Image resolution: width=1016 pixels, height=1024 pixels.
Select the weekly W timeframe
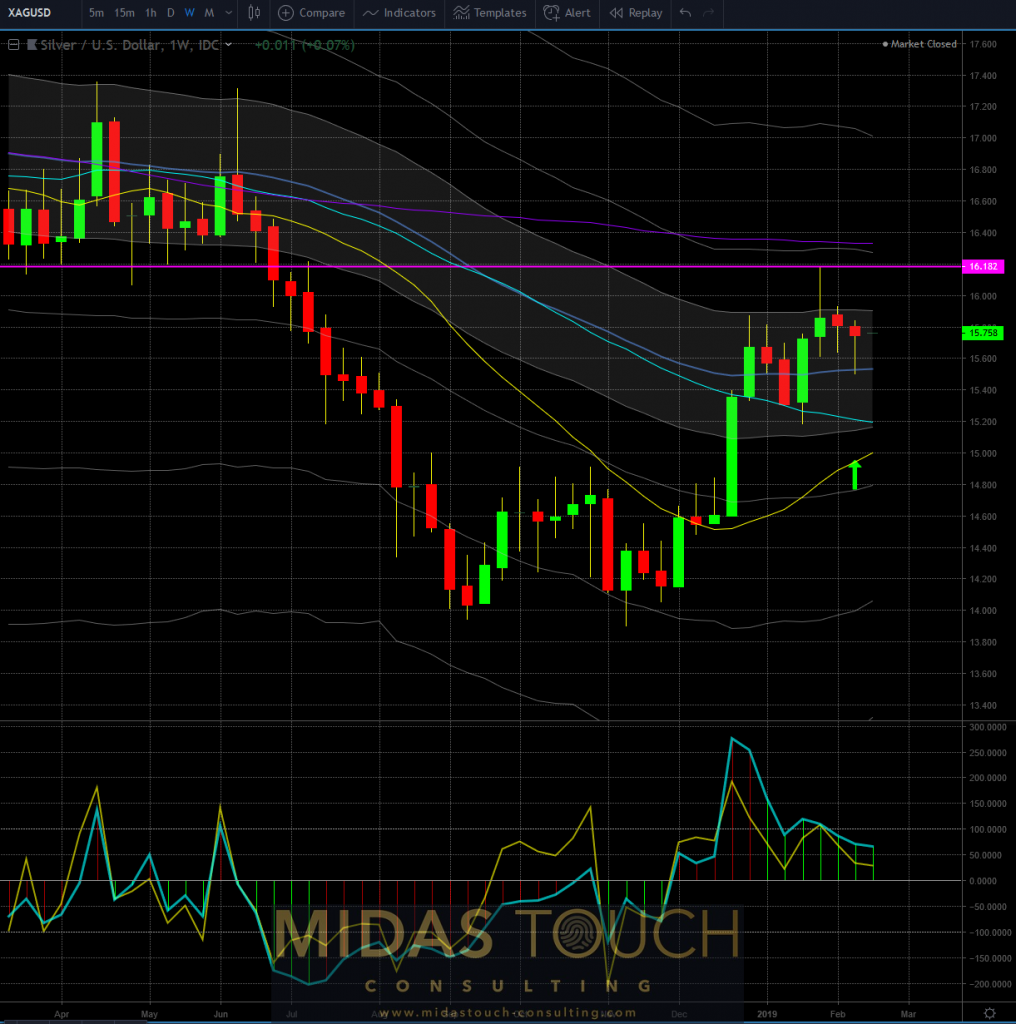189,13
